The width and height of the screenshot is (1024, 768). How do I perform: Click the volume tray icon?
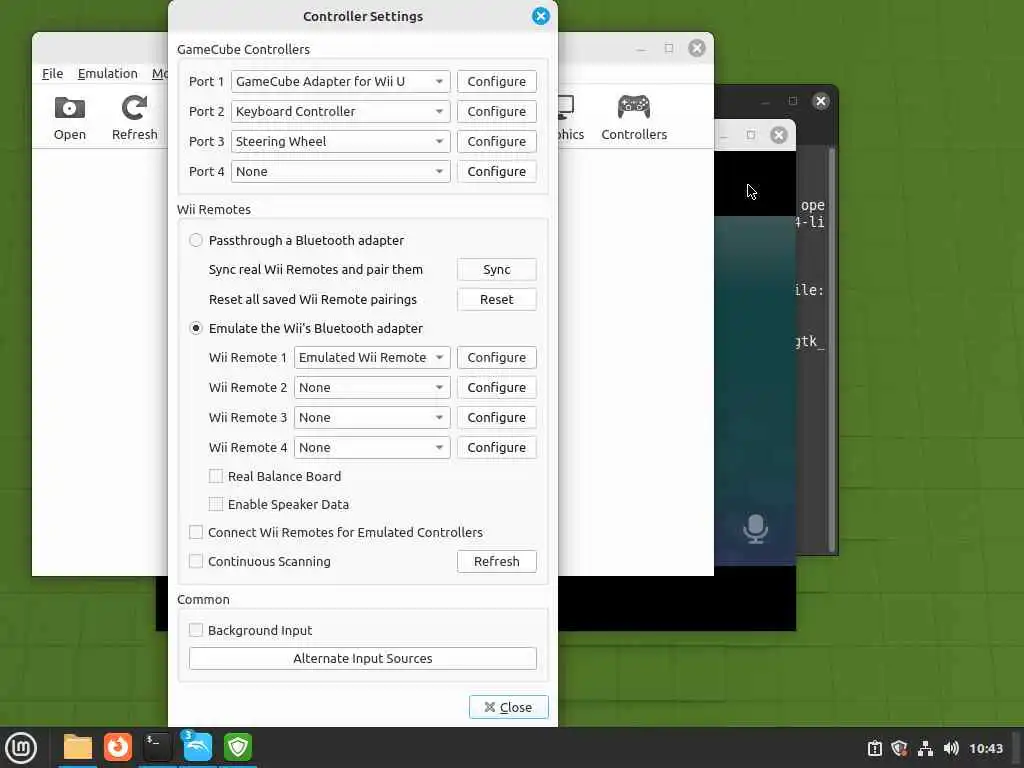click(x=951, y=748)
